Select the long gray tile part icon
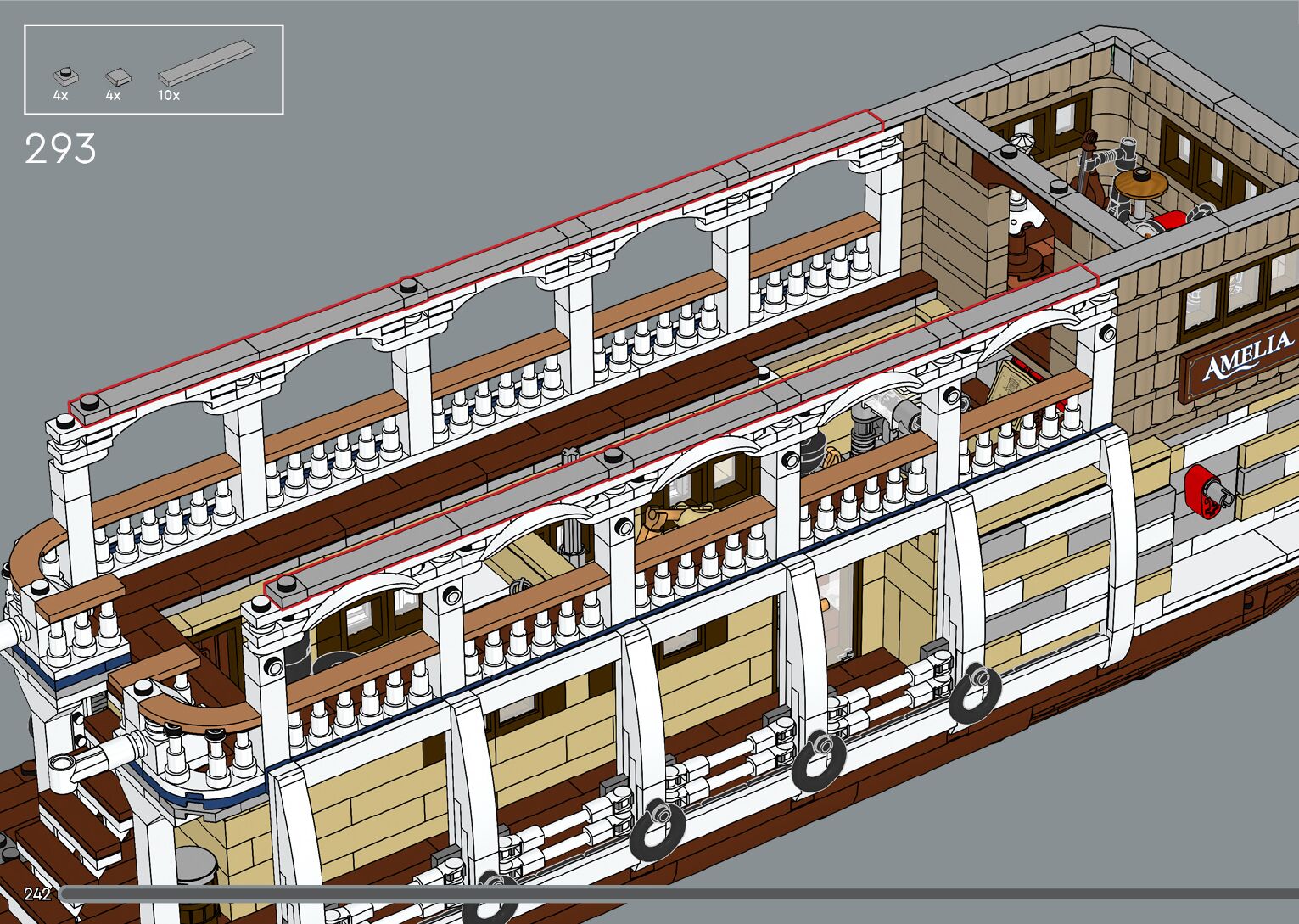Image resolution: width=1299 pixels, height=924 pixels. [x=206, y=62]
